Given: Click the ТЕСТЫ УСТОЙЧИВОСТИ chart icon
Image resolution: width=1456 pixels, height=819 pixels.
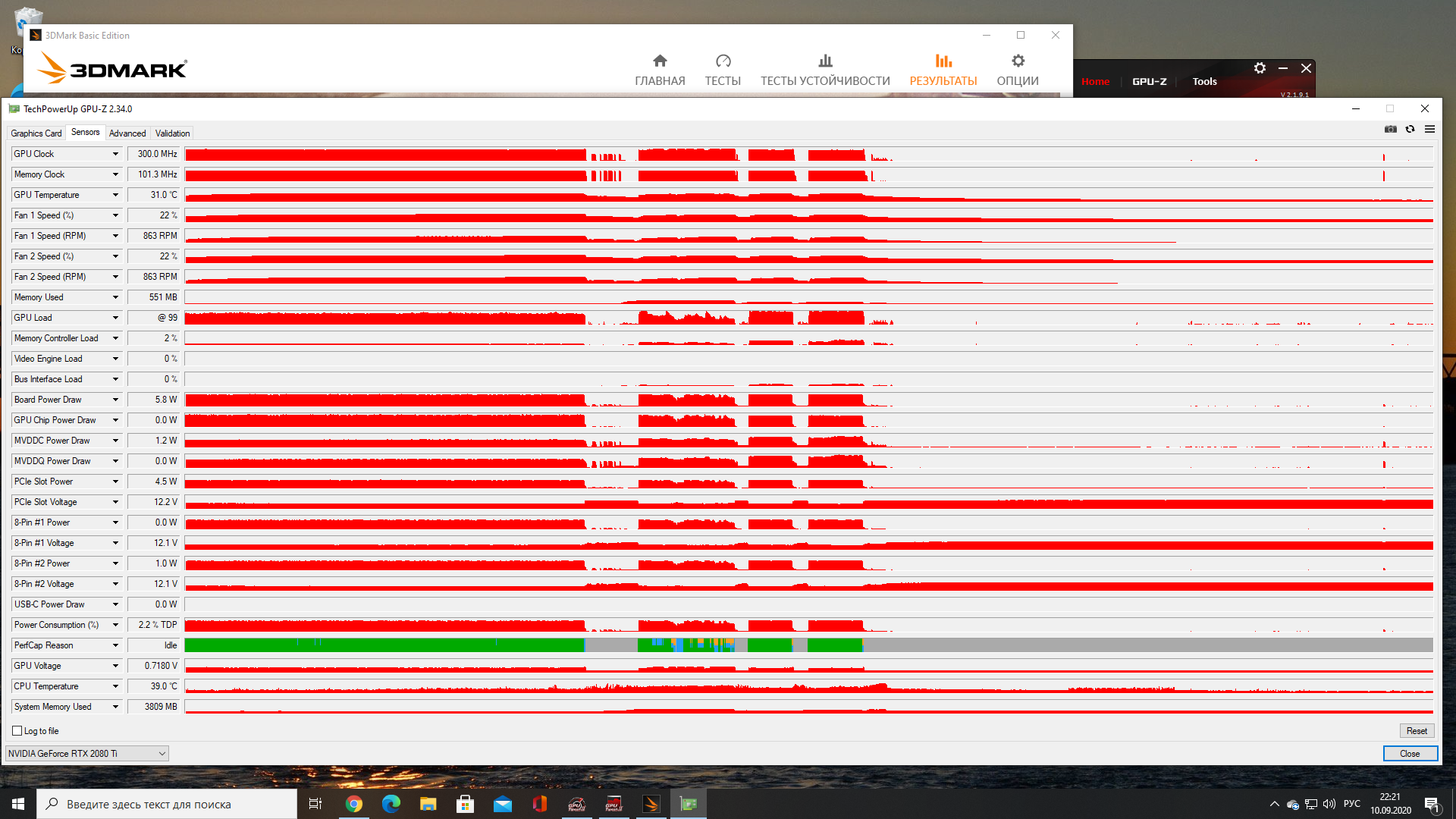Looking at the screenshot, I should [825, 61].
